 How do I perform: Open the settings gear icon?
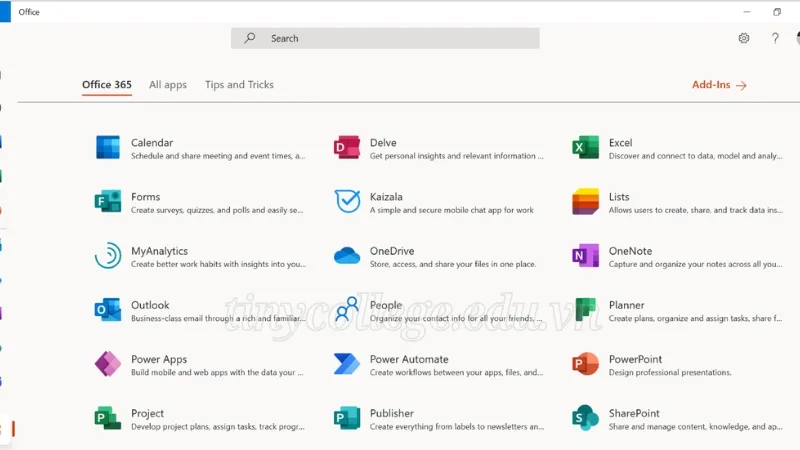coord(744,38)
